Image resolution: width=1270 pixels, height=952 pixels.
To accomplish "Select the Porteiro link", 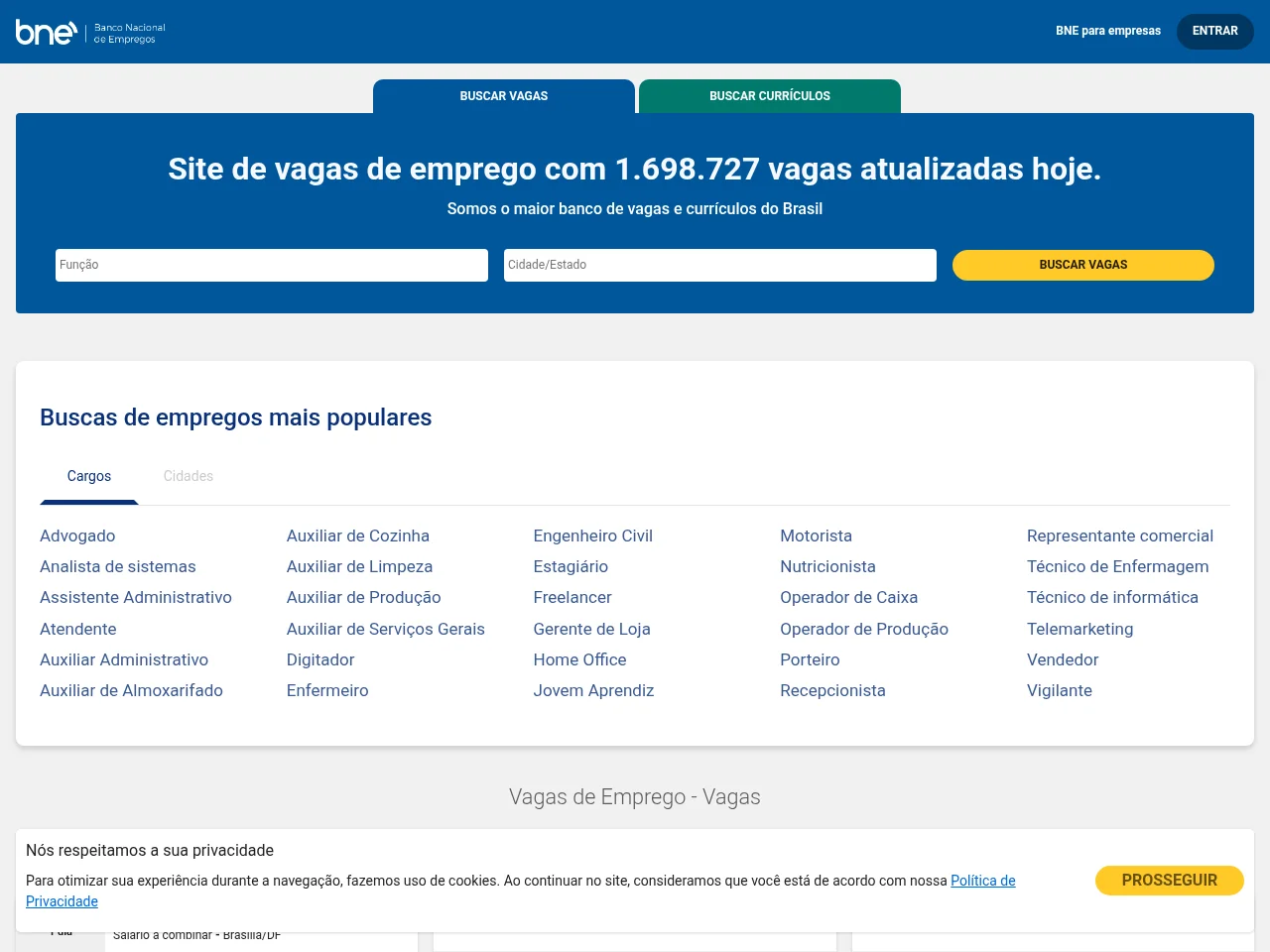I will (x=810, y=659).
